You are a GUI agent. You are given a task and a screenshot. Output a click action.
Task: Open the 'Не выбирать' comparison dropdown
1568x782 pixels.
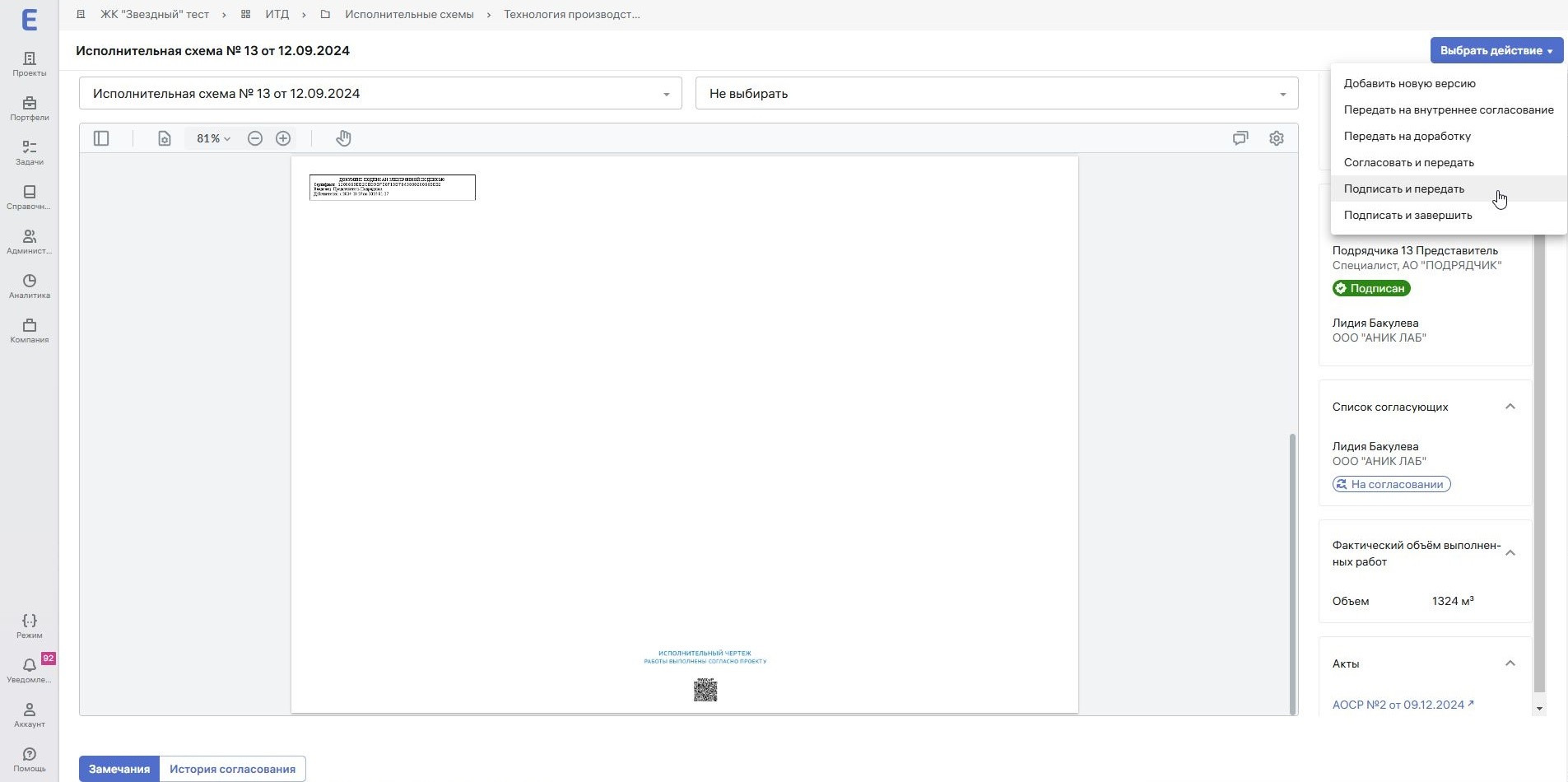[997, 93]
